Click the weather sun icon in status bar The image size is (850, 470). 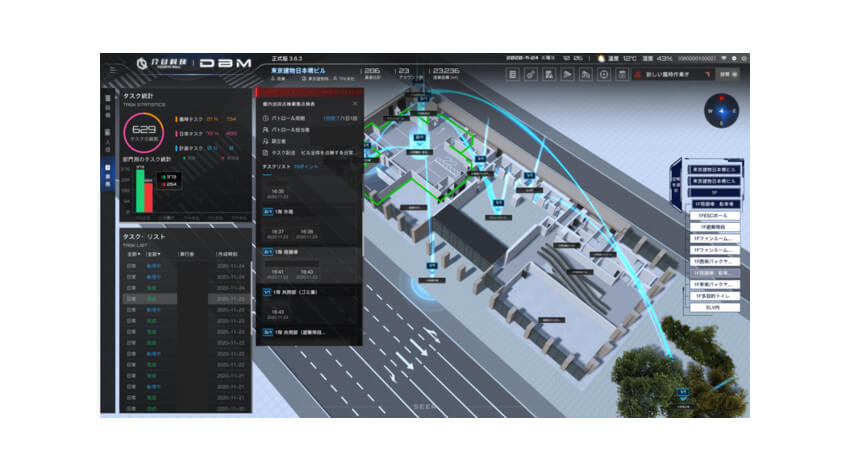point(601,59)
